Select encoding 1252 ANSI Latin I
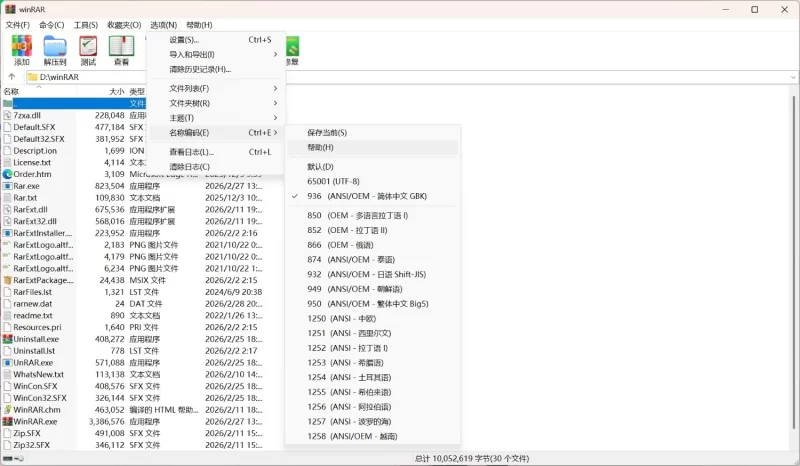The image size is (800, 466). coord(373,348)
